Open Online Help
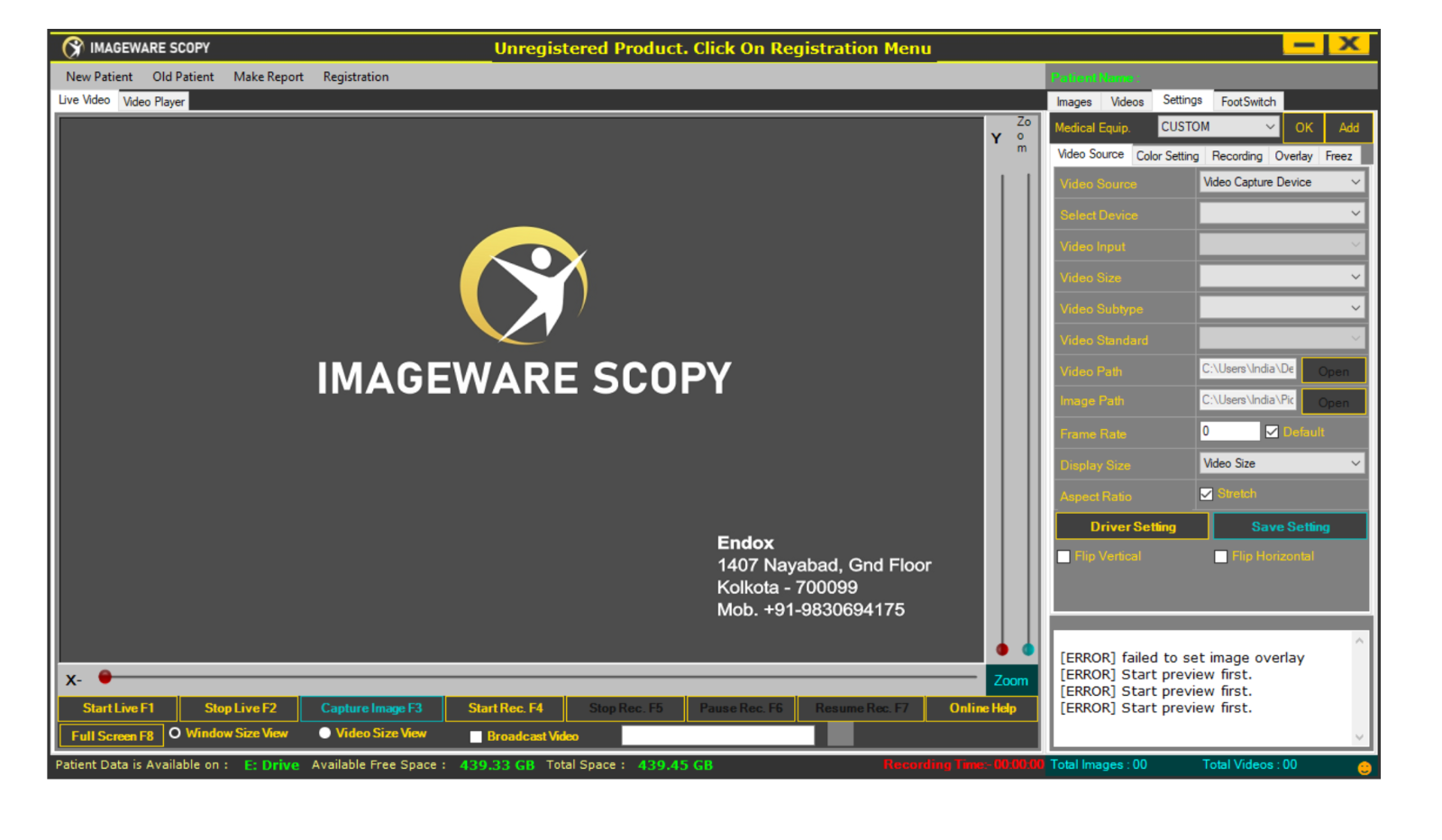 [x=981, y=708]
